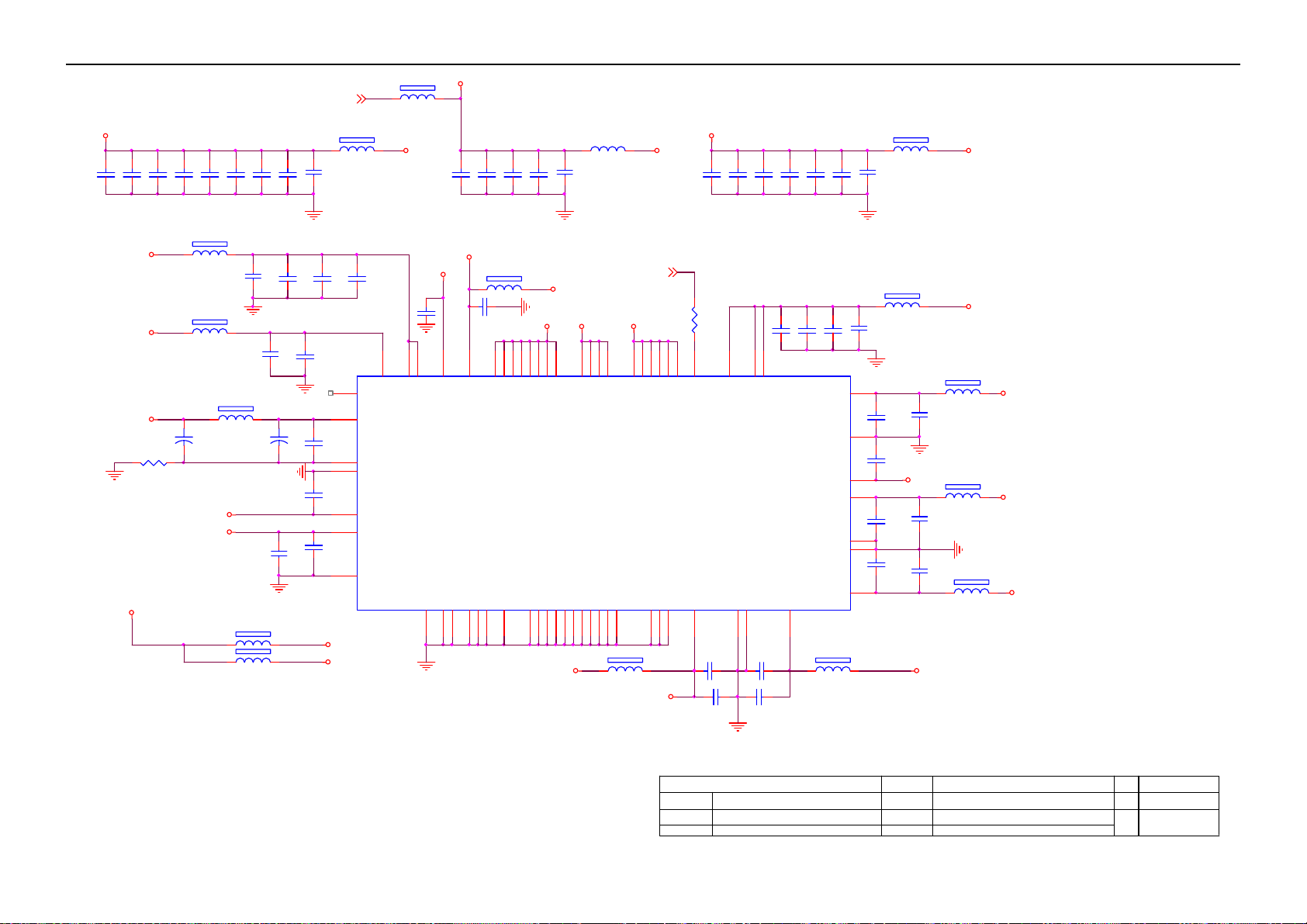Image resolution: width=1307 pixels, height=924 pixels.
Task: Select the off-page connector arrow above the vertical resistor
Action: pyautogui.click(x=673, y=272)
